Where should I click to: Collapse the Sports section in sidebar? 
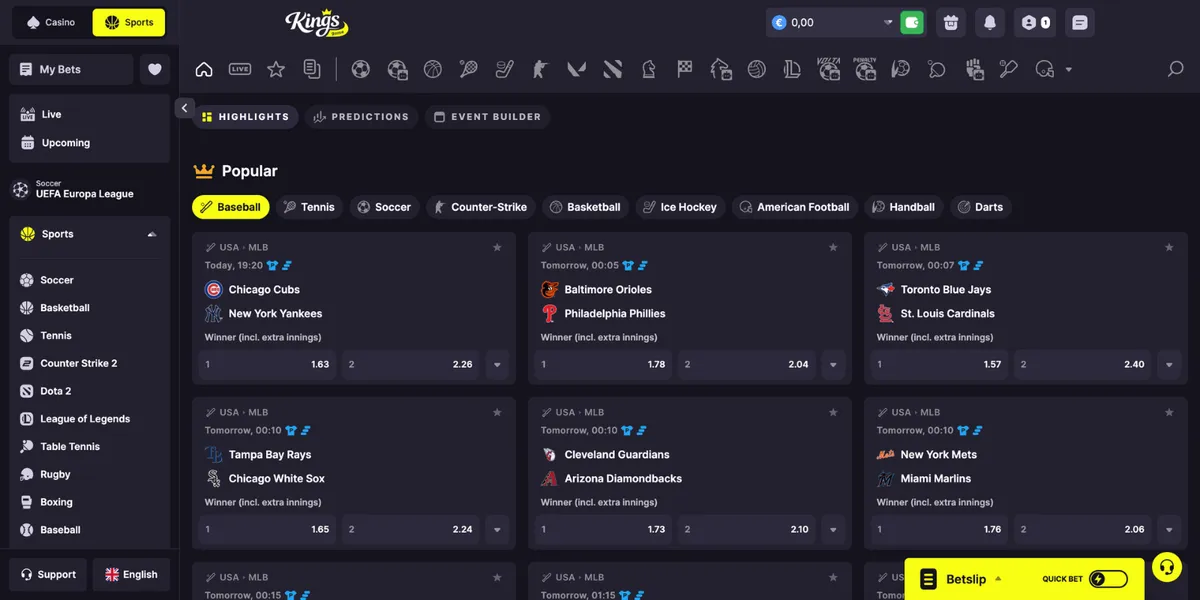[152, 234]
